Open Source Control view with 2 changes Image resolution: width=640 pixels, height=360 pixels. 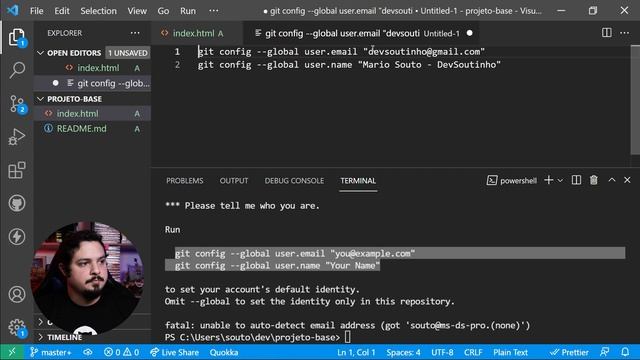pyautogui.click(x=17, y=104)
